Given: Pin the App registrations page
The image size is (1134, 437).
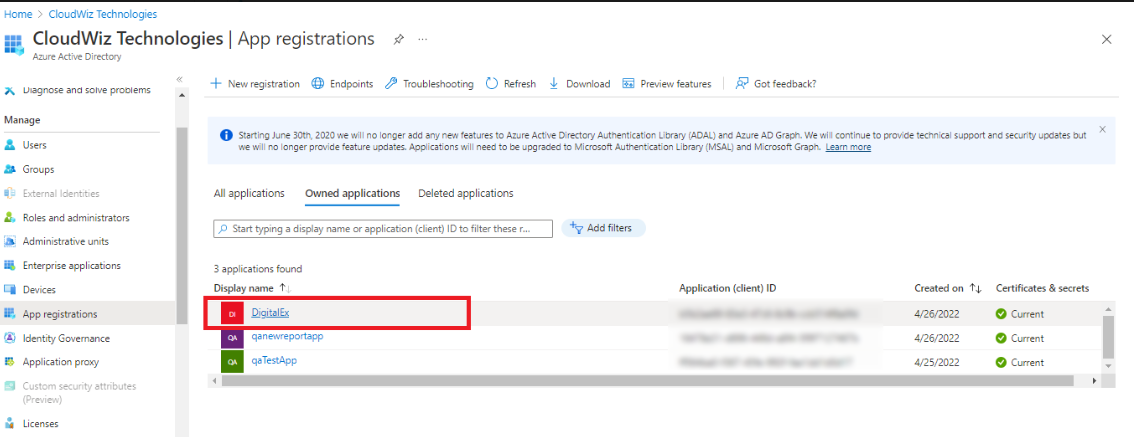Looking at the screenshot, I should (398, 39).
